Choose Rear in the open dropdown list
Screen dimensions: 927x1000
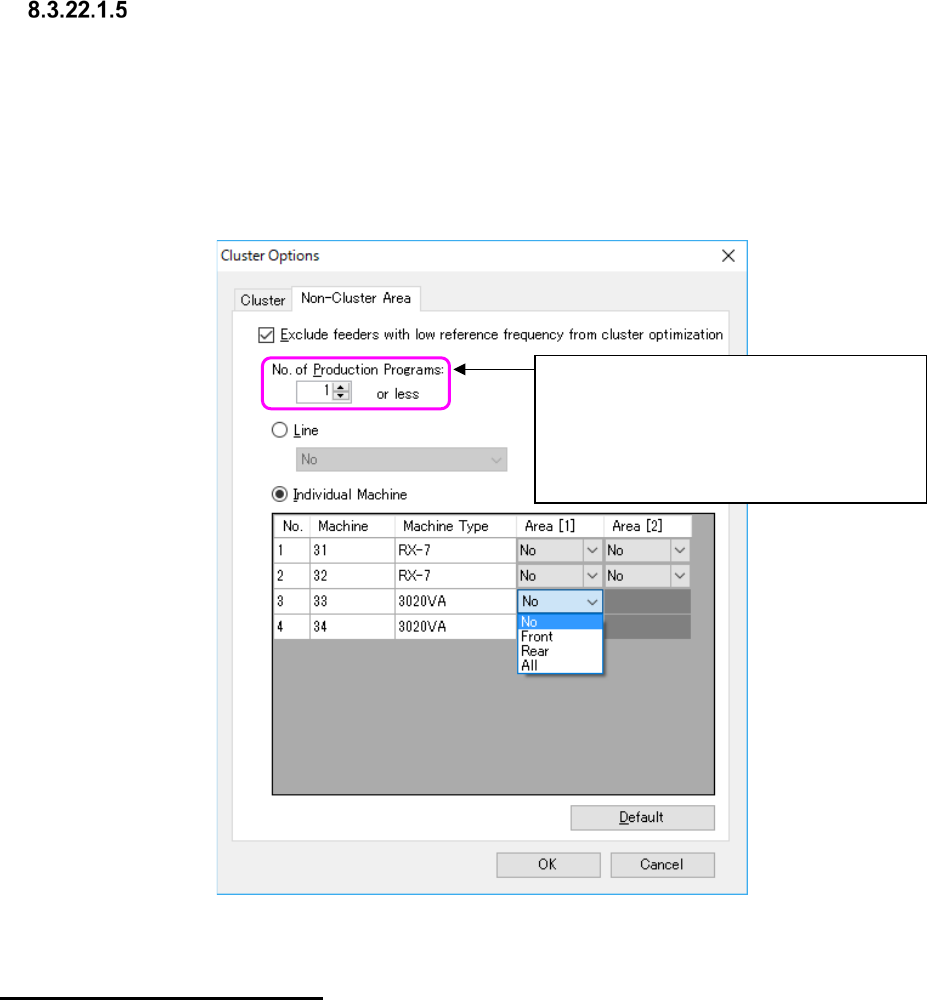[x=560, y=651]
